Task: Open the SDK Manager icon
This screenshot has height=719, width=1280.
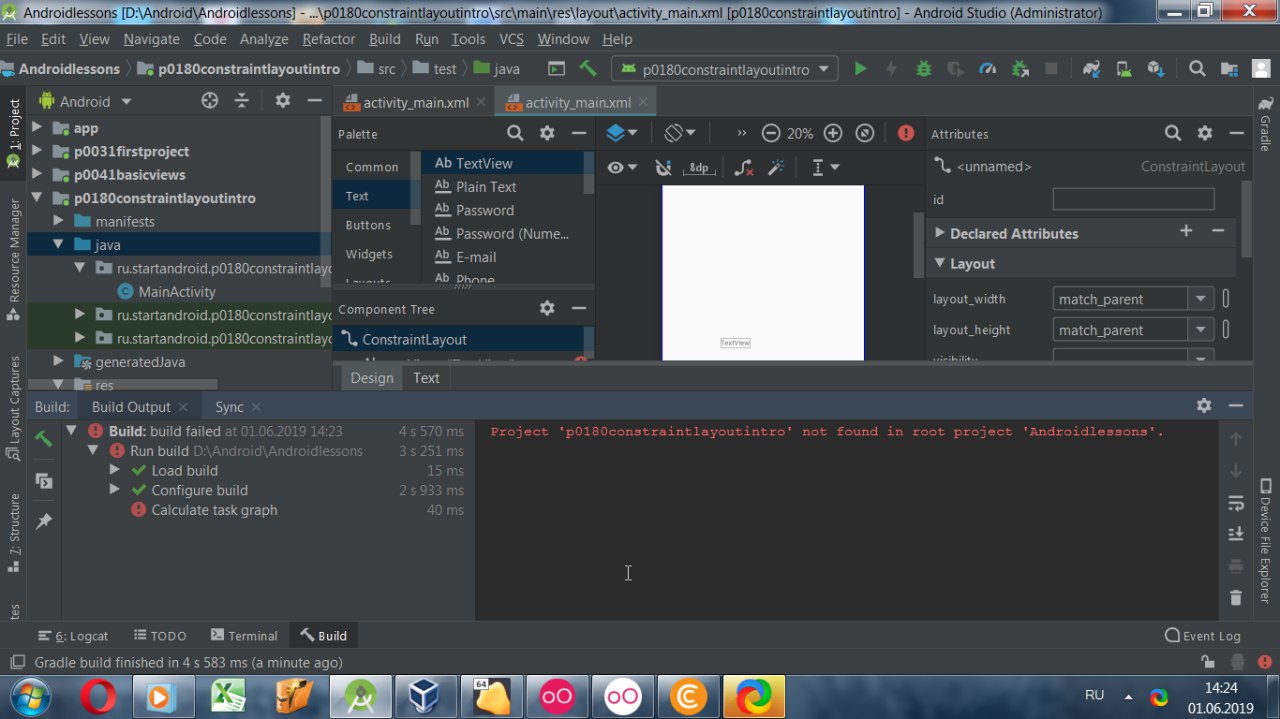Action: (x=1156, y=69)
